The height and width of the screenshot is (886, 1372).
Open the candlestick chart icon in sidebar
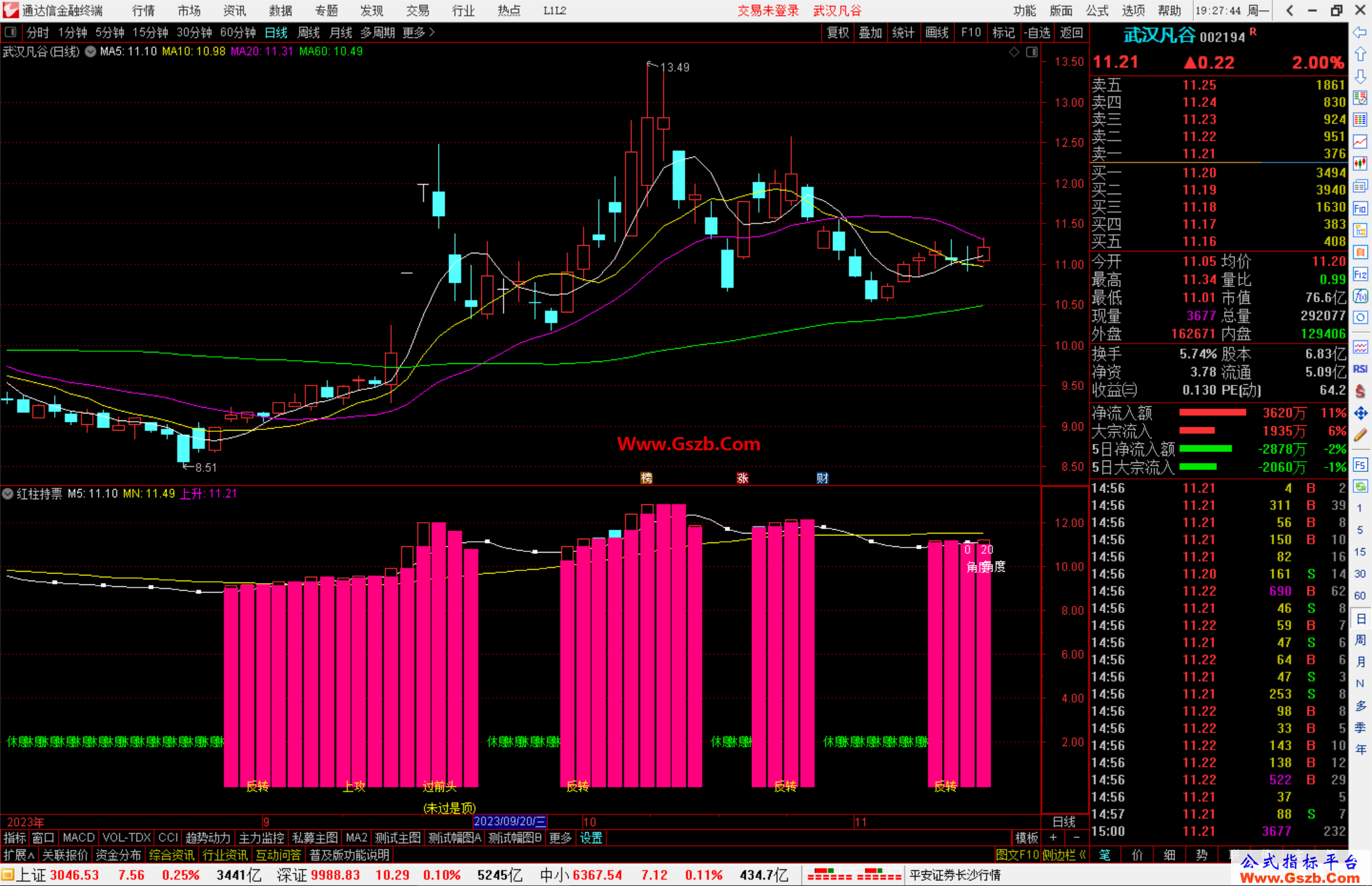[x=1360, y=164]
